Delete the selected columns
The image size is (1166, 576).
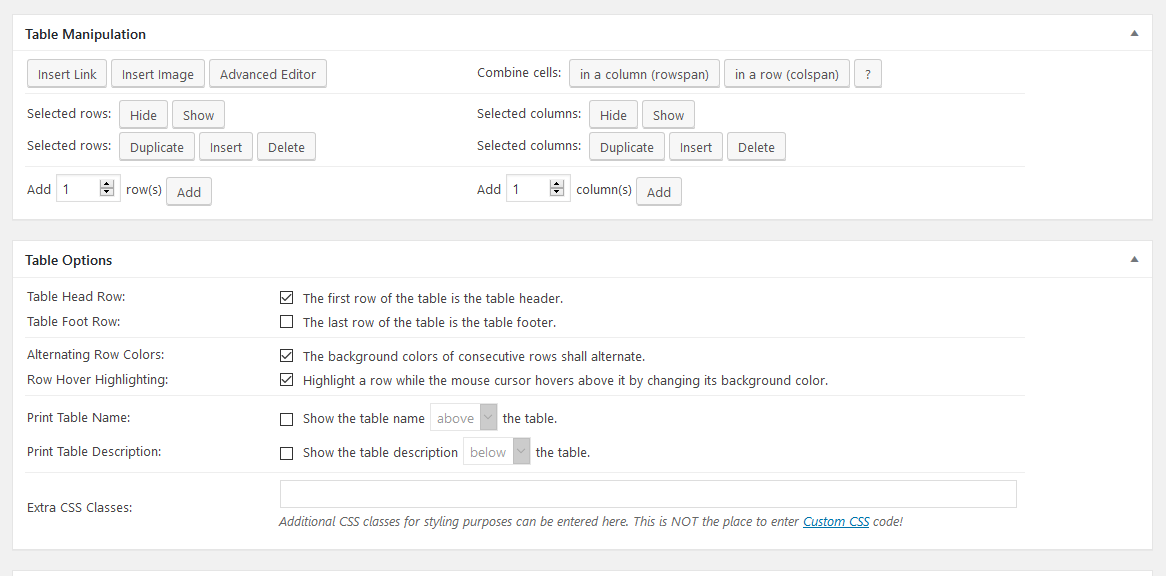[756, 146]
